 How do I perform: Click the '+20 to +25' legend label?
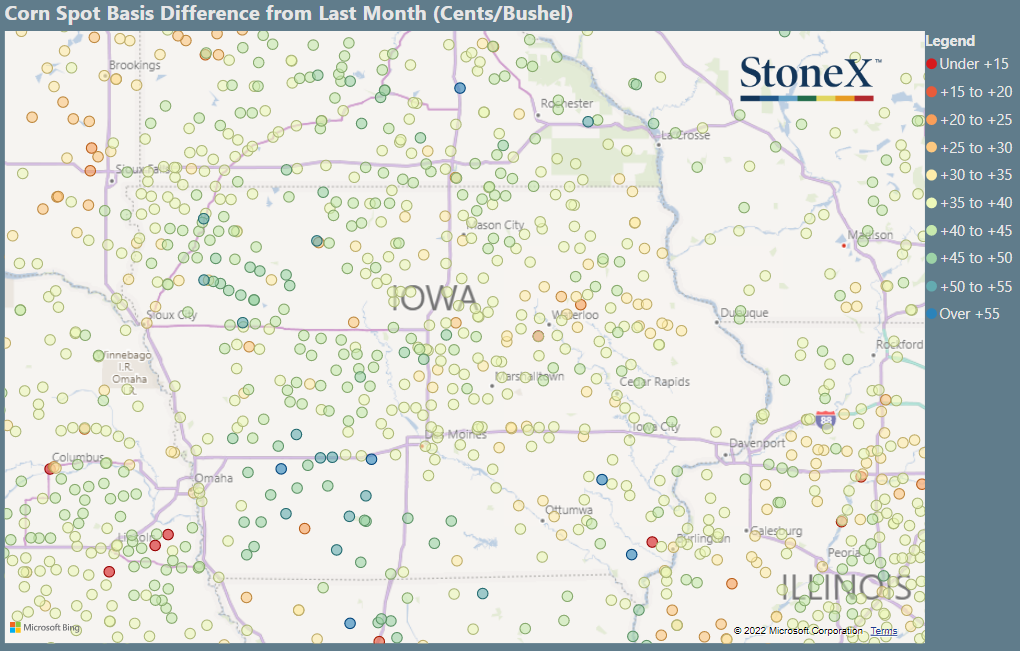[x=976, y=120]
